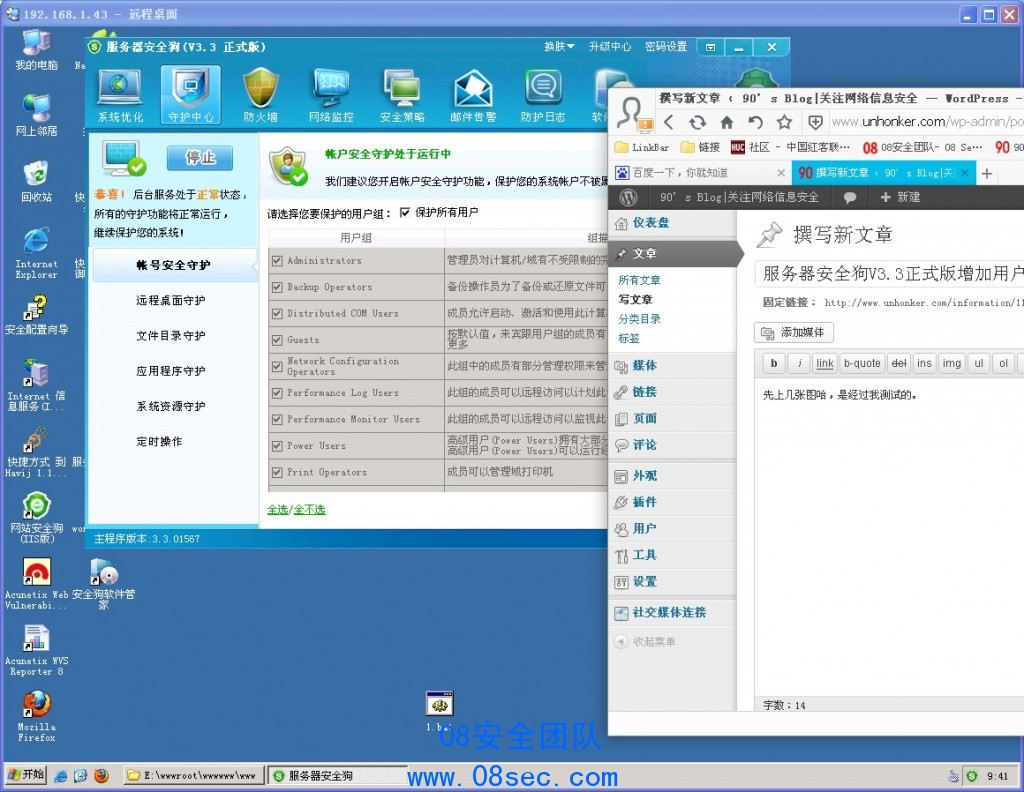Uncheck the Guests group checkbox
This screenshot has height=792, width=1024.
(277, 340)
